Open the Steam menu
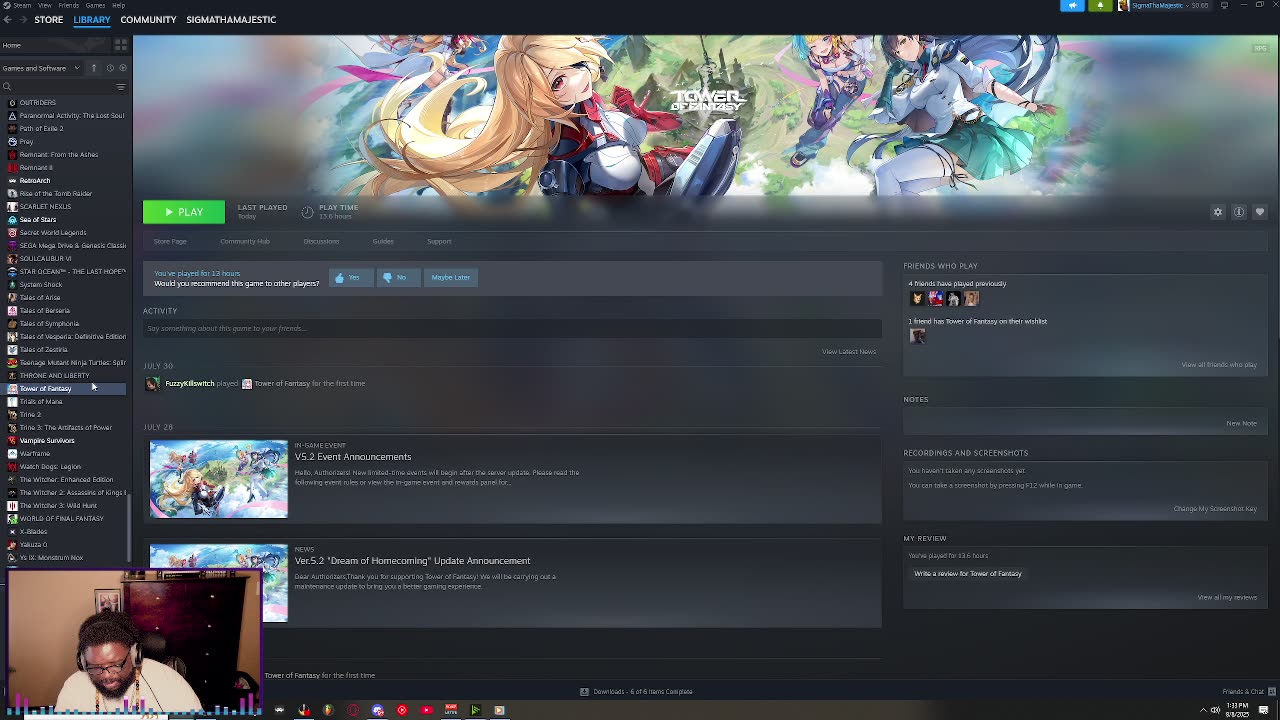 [x=22, y=5]
